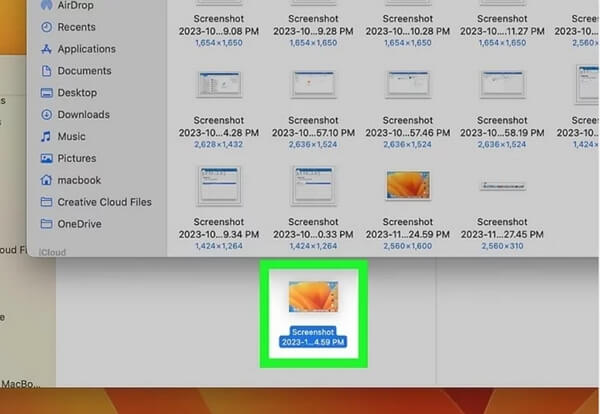Select the screenshot ending 57.46 PM
Viewport: 600px width, 414px height.
pos(407,87)
